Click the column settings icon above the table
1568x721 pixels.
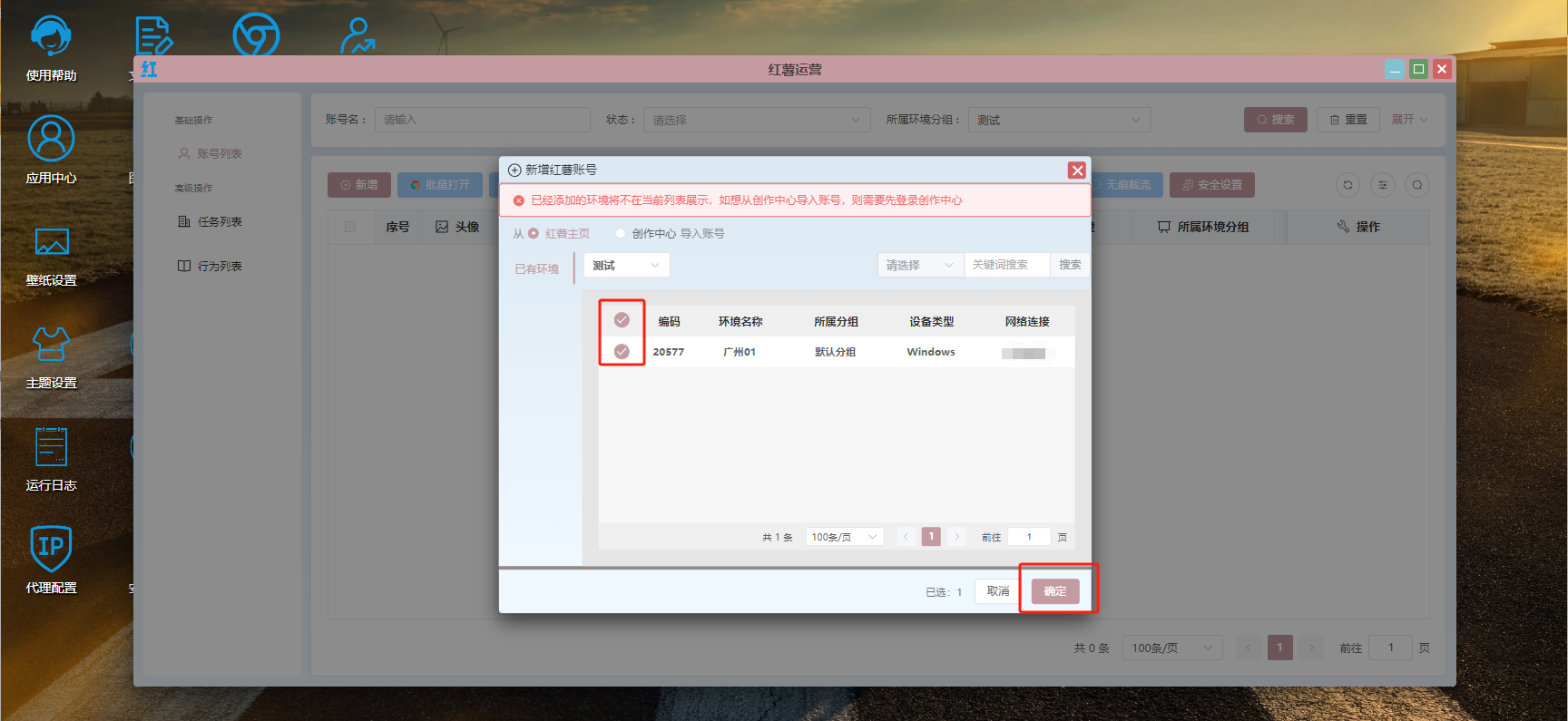pos(1382,185)
